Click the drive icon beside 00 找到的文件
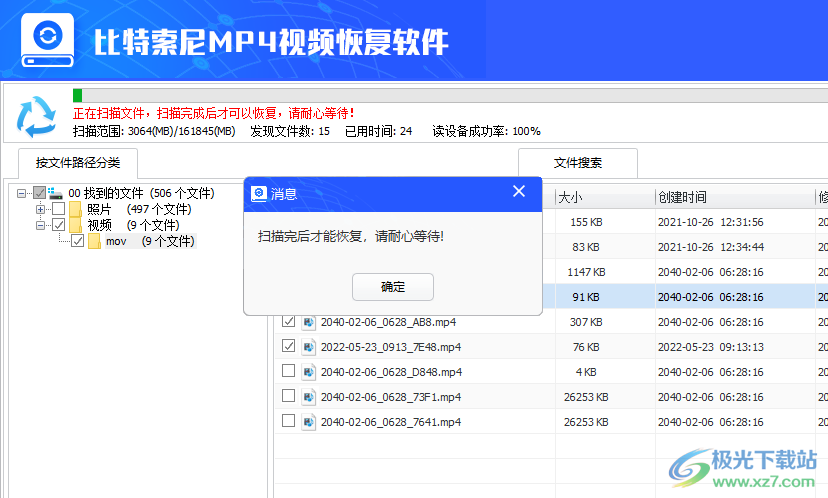828x498 pixels. pos(55,193)
